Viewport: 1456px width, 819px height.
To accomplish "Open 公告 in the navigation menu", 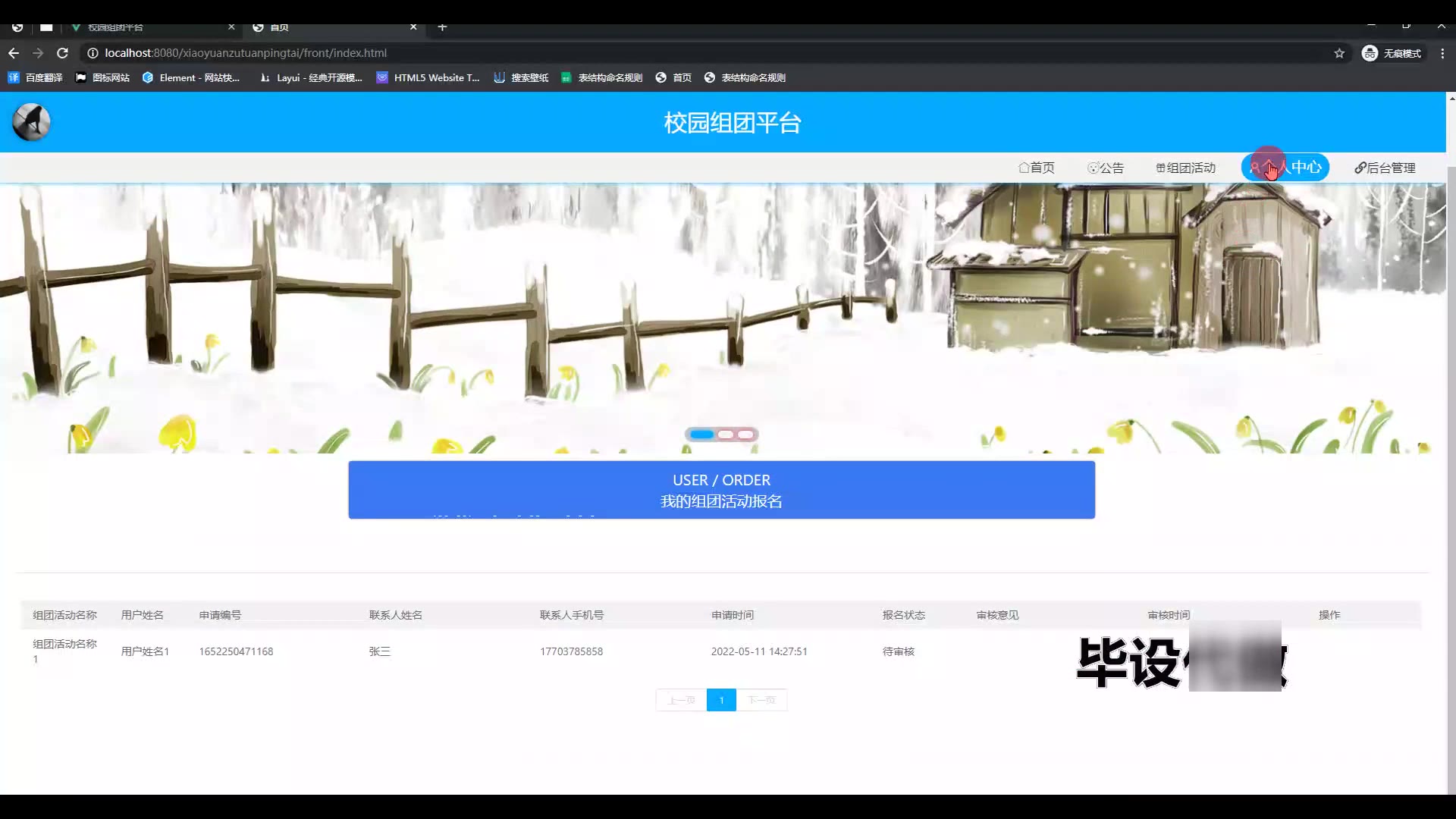I will point(1106,168).
